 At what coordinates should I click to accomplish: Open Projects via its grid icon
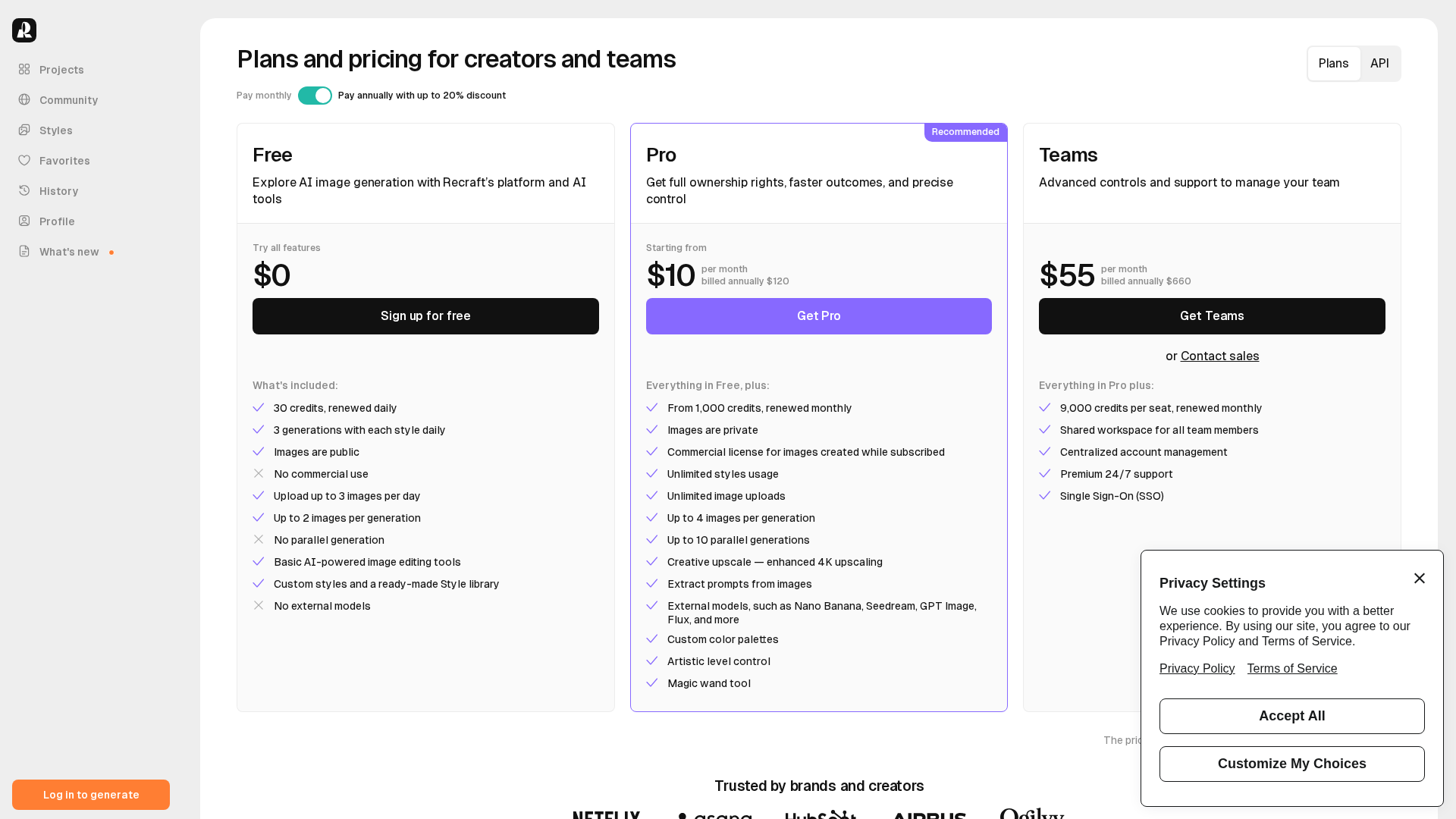click(24, 69)
